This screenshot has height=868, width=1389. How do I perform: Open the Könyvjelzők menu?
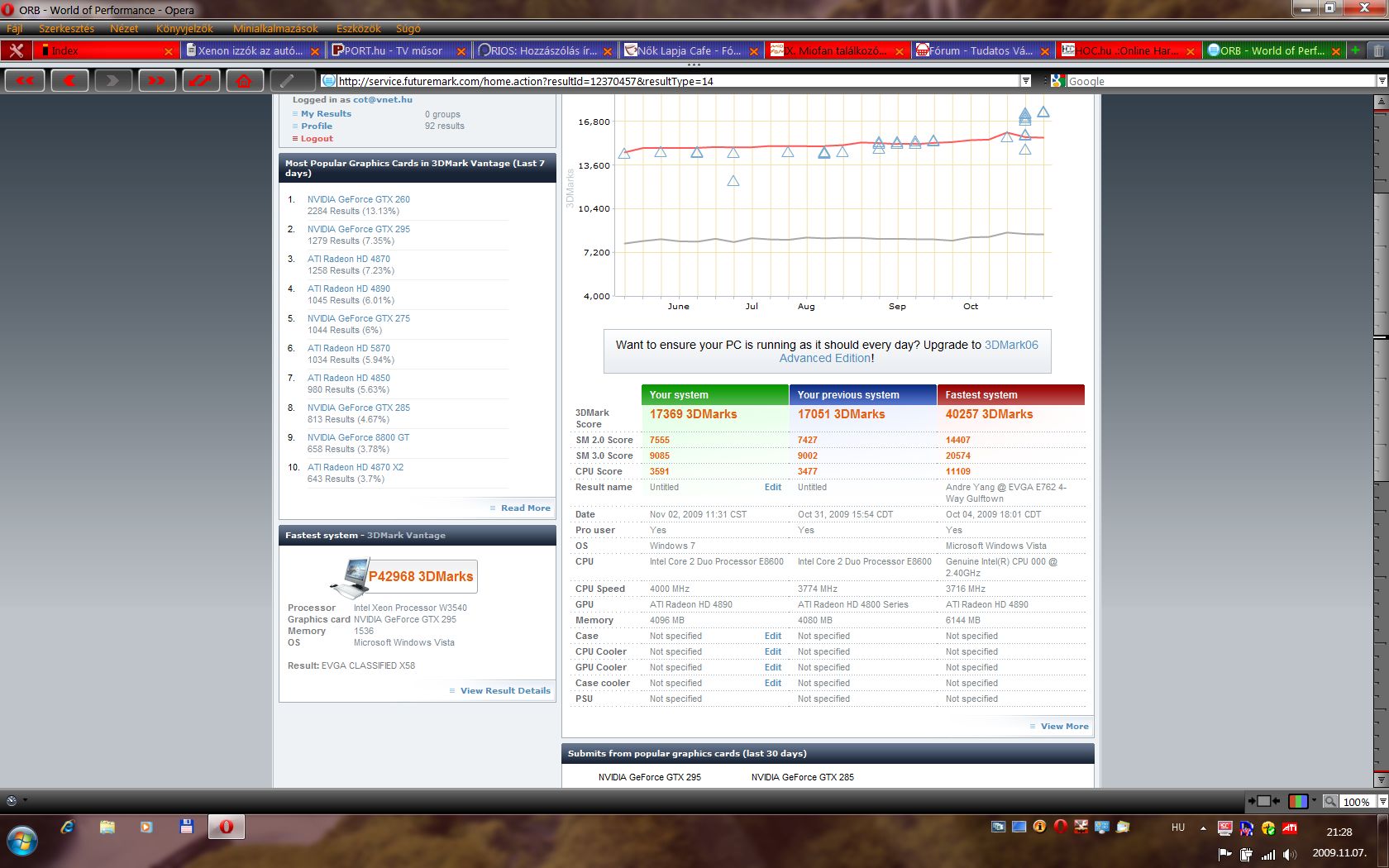(x=184, y=28)
